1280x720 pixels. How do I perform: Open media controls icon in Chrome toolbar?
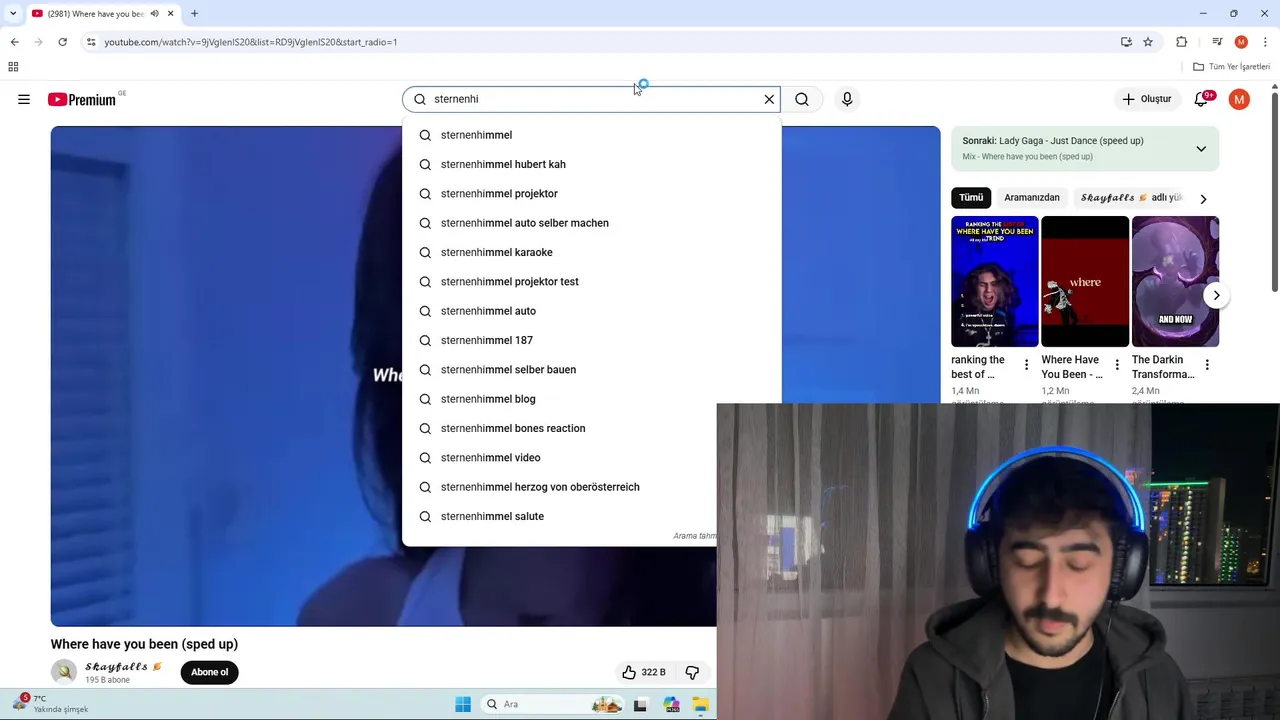1217,42
